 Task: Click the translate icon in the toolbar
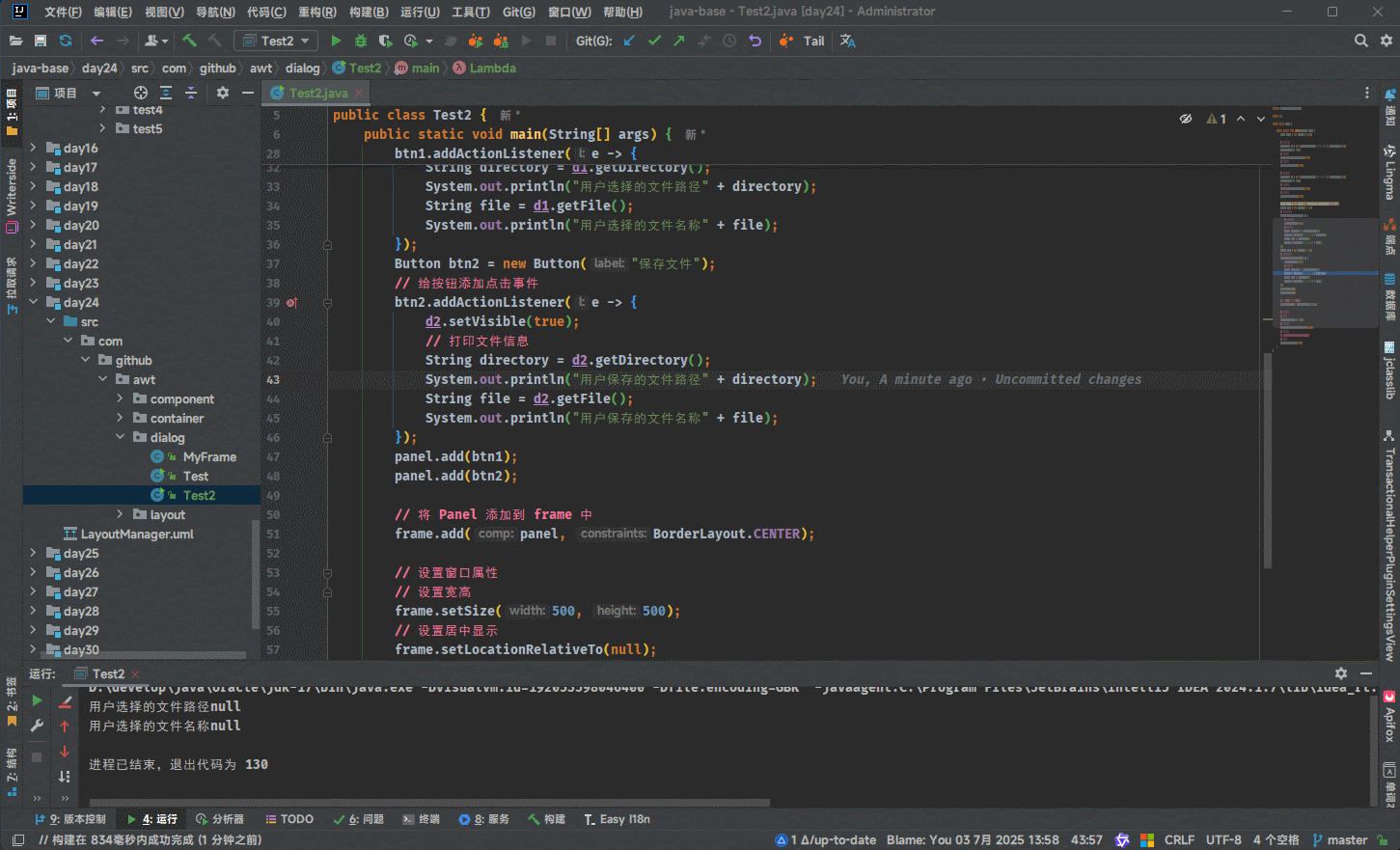click(847, 41)
